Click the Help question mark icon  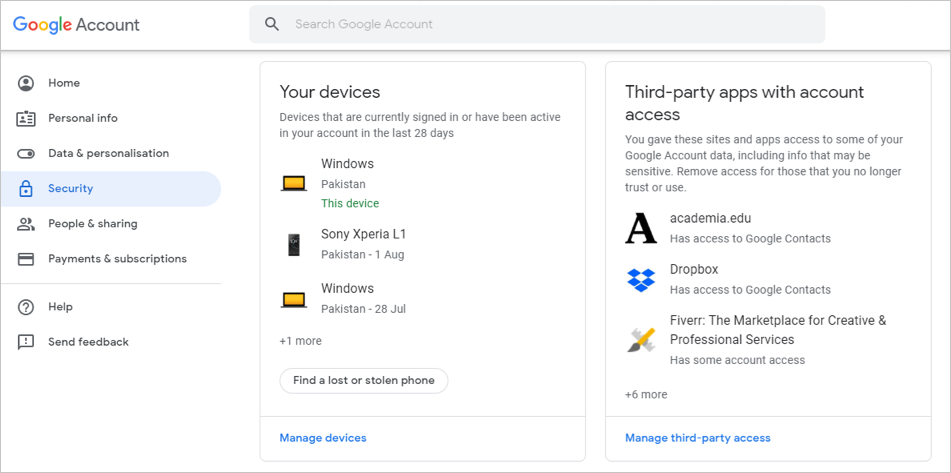point(26,307)
